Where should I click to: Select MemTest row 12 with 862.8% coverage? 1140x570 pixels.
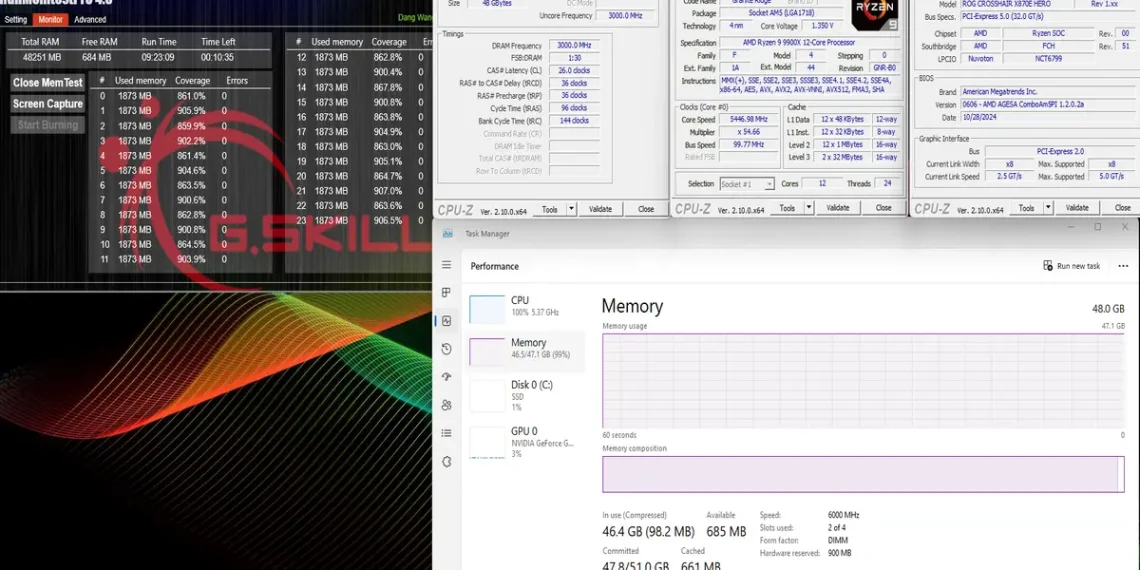(x=358, y=57)
